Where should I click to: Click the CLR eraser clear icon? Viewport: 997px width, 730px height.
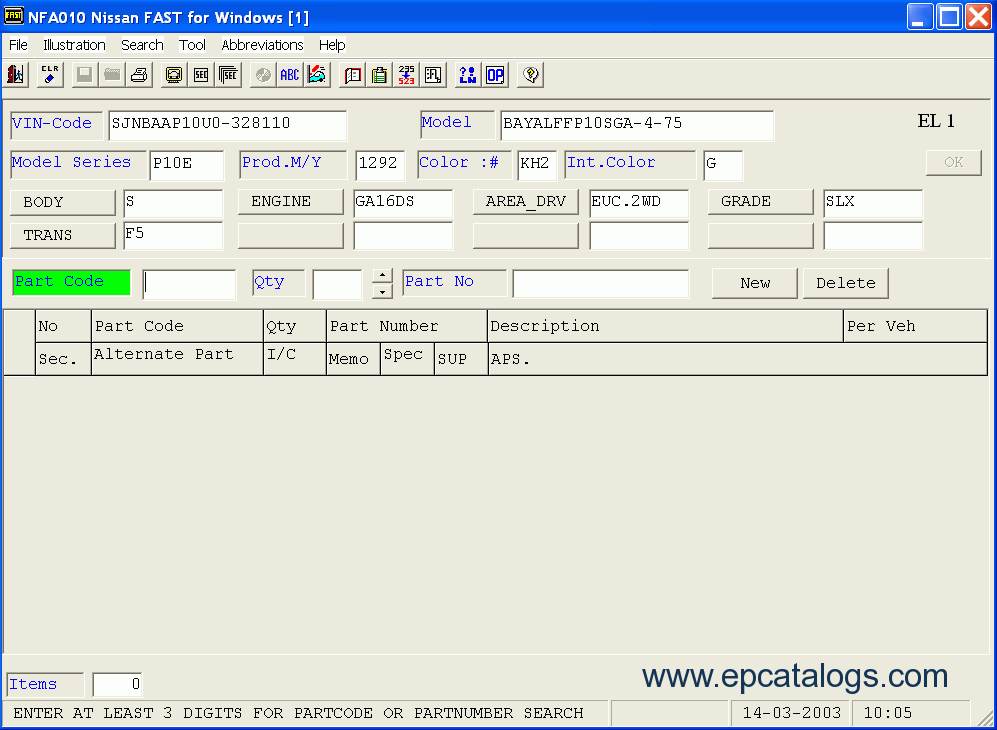(50, 75)
